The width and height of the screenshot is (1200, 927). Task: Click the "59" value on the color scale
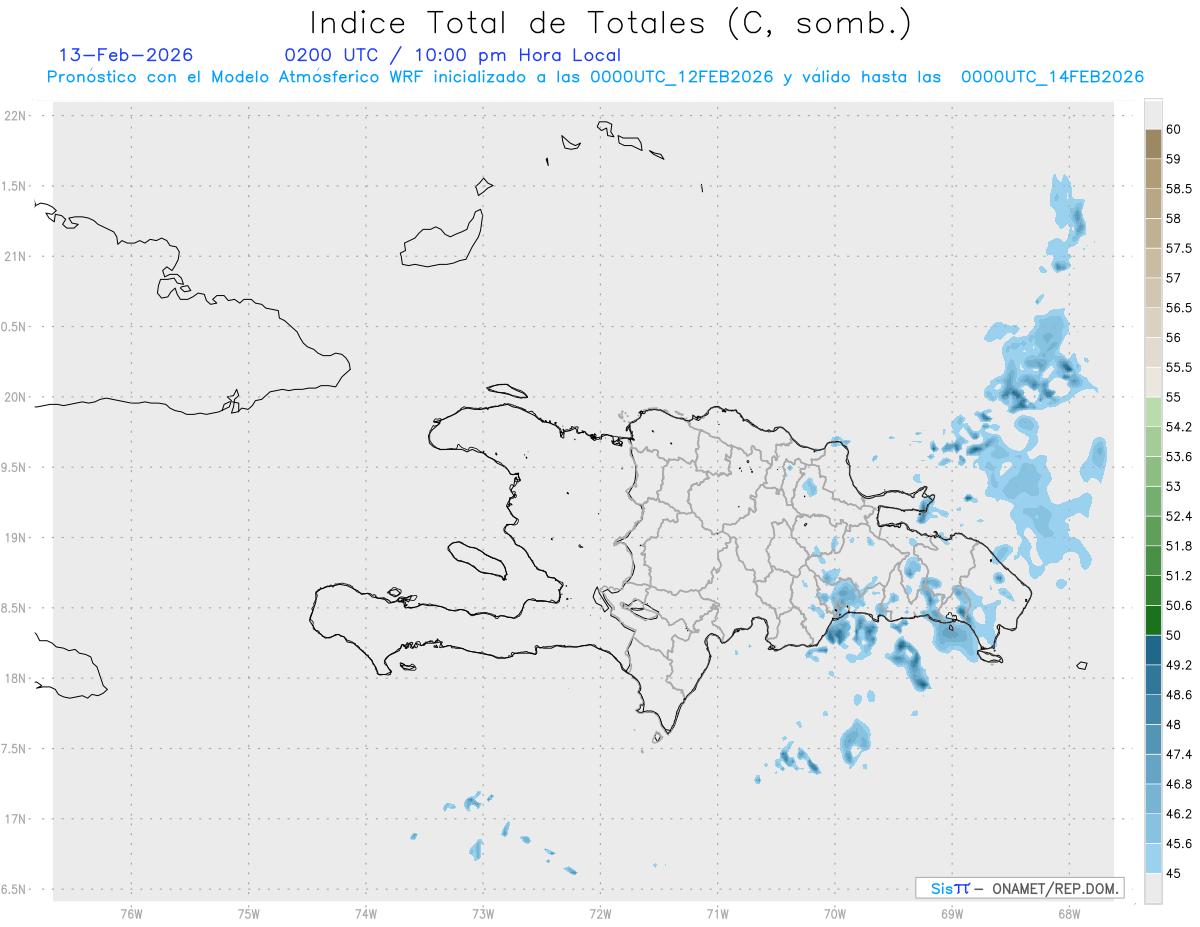coord(1174,159)
